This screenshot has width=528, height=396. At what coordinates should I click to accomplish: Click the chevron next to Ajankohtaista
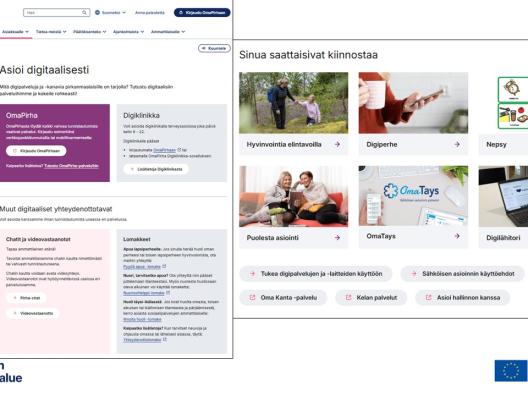coord(142,32)
